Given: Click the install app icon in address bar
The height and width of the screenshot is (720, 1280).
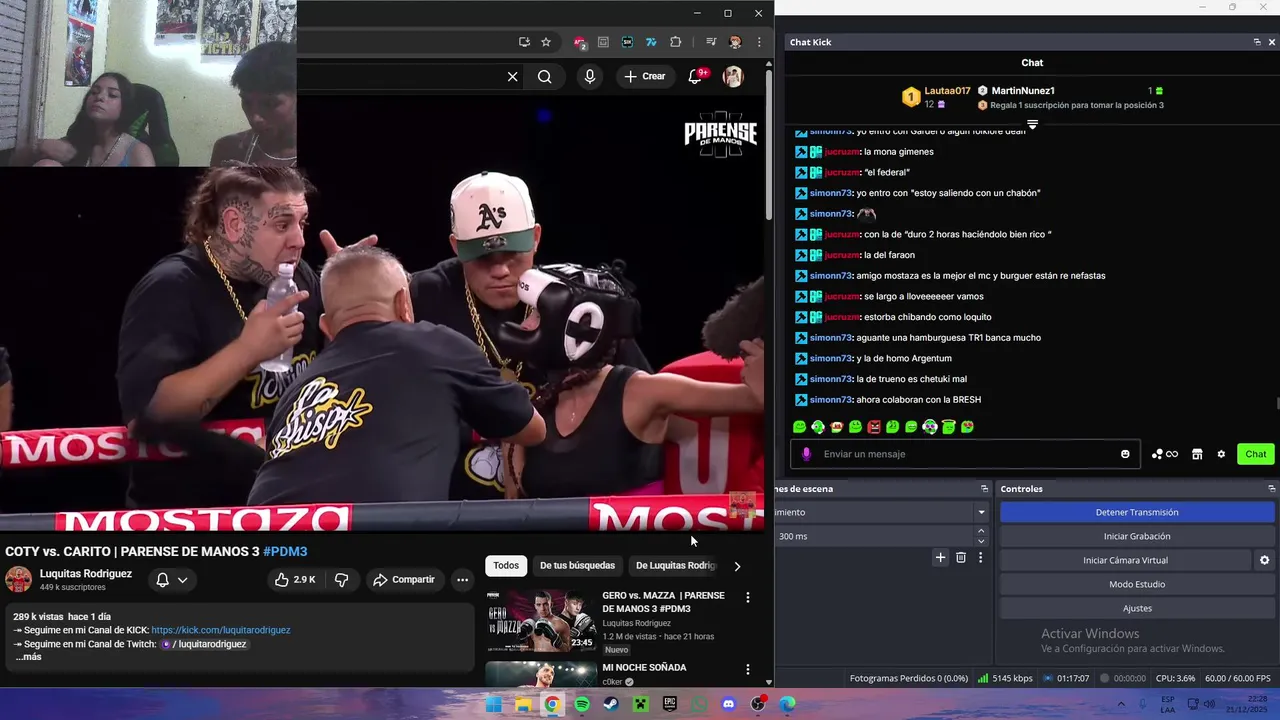Looking at the screenshot, I should [524, 42].
